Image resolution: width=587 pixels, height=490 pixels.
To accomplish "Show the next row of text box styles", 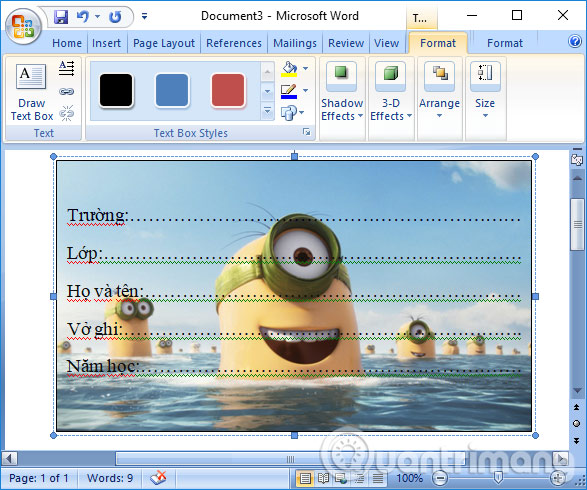I will coord(267,91).
